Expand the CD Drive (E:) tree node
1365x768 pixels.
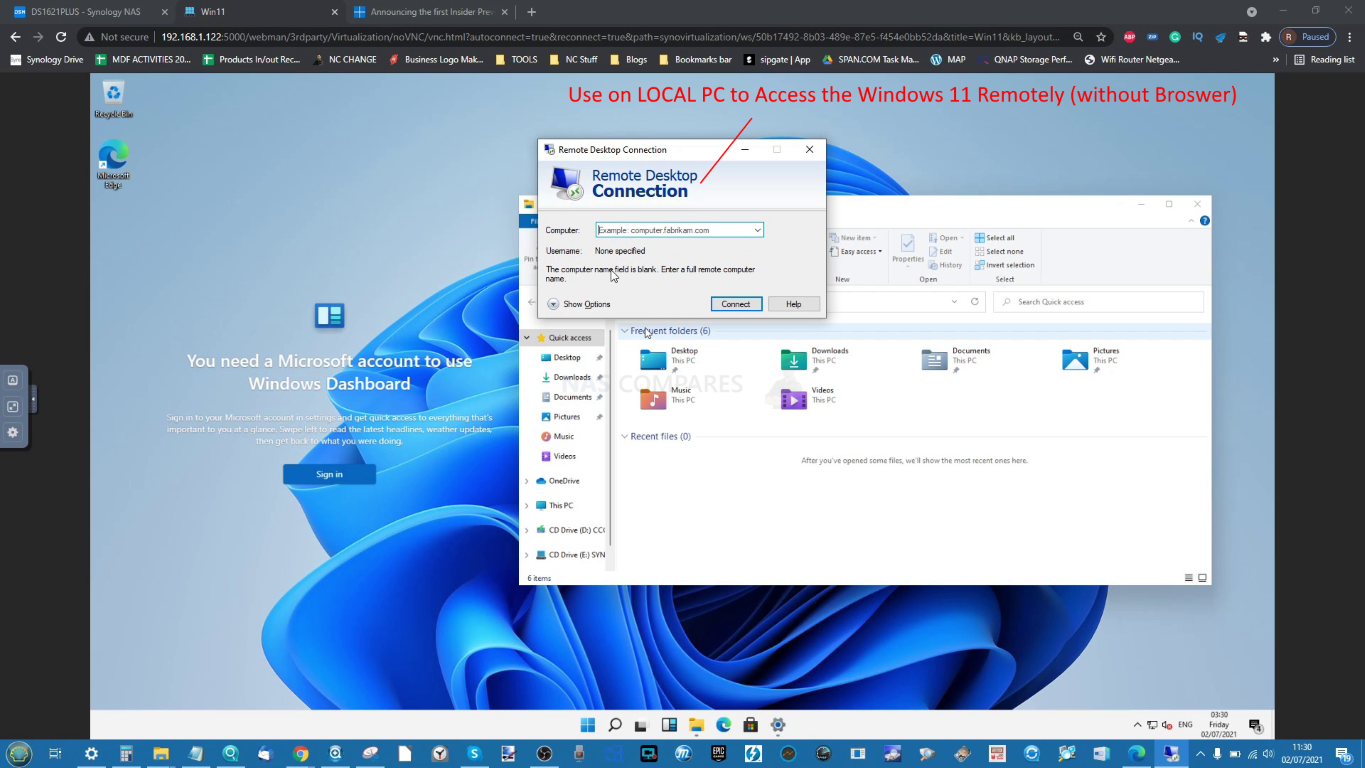tap(528, 555)
